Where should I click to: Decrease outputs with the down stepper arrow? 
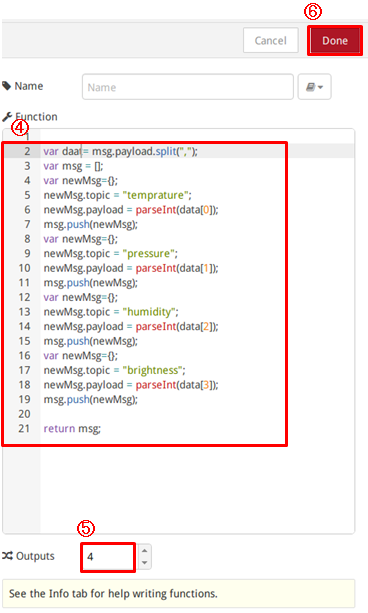click(145, 563)
